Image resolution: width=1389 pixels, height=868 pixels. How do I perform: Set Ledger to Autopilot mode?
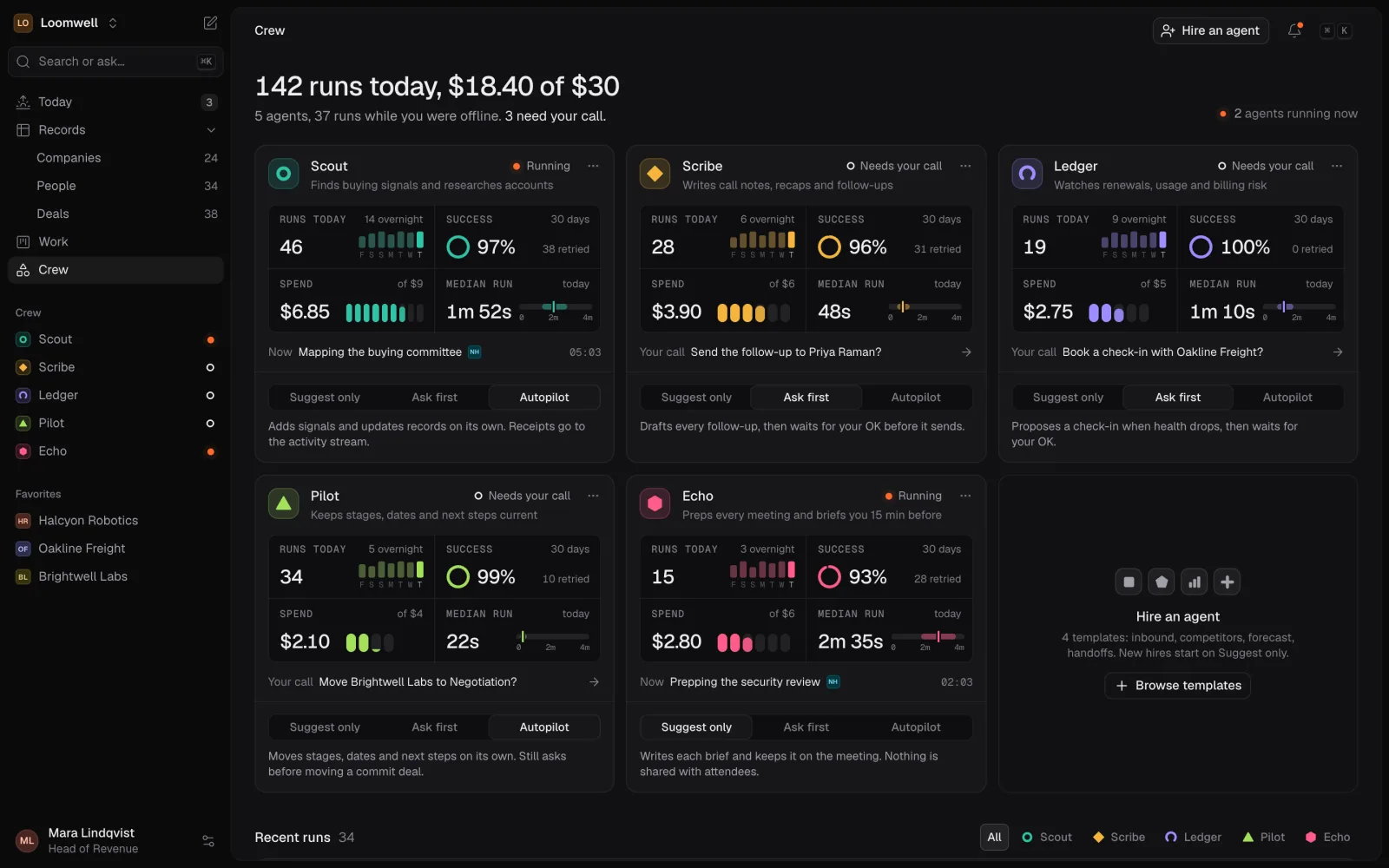(1287, 397)
